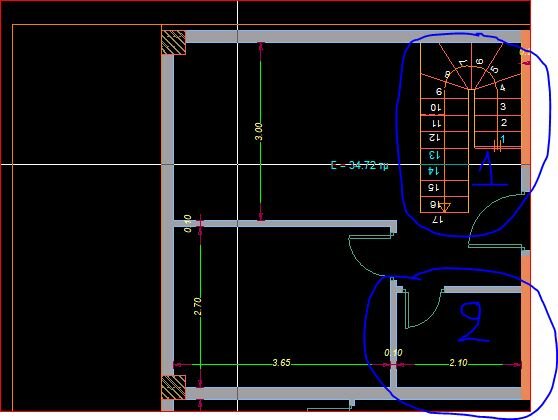
Task: Select the top hatched column symbol
Action: click(174, 42)
